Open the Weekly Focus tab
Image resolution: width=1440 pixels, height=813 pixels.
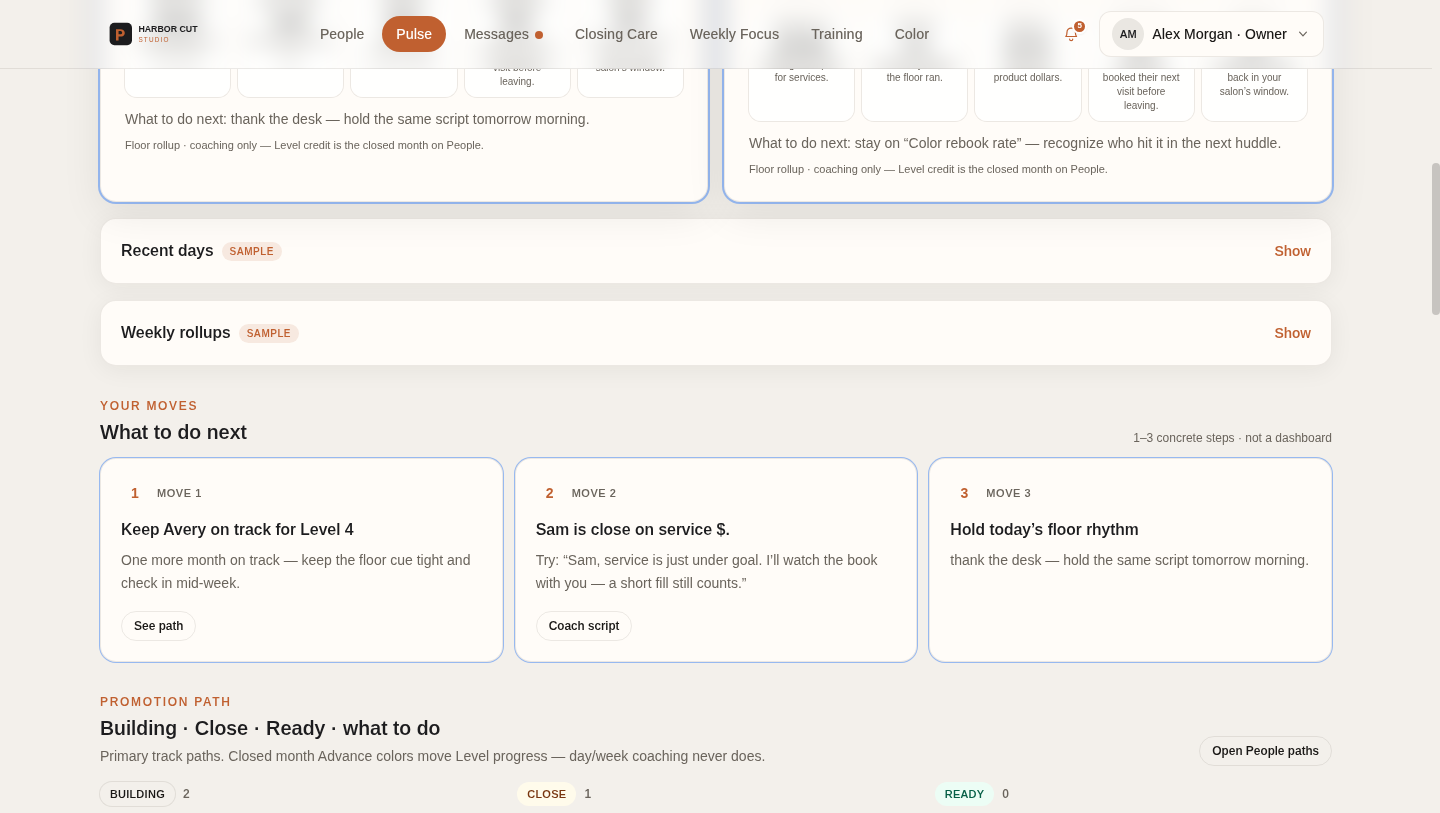[x=734, y=34]
